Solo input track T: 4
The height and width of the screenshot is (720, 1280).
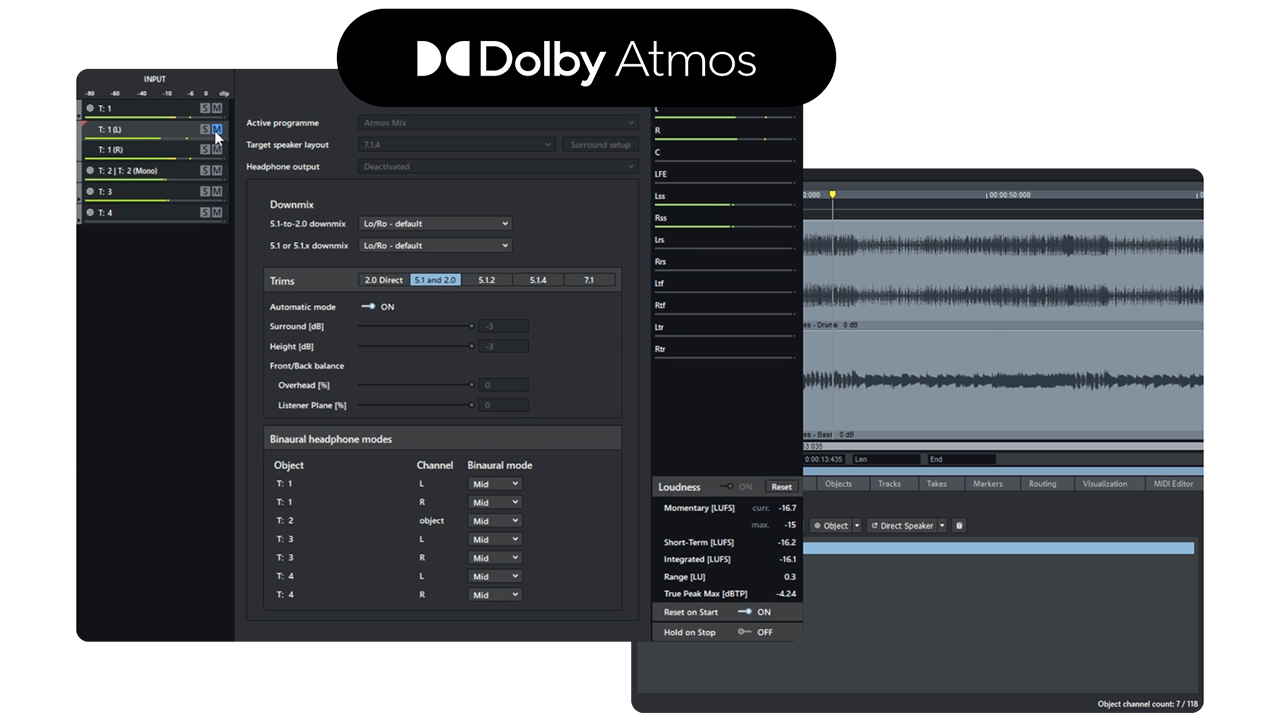(x=205, y=212)
